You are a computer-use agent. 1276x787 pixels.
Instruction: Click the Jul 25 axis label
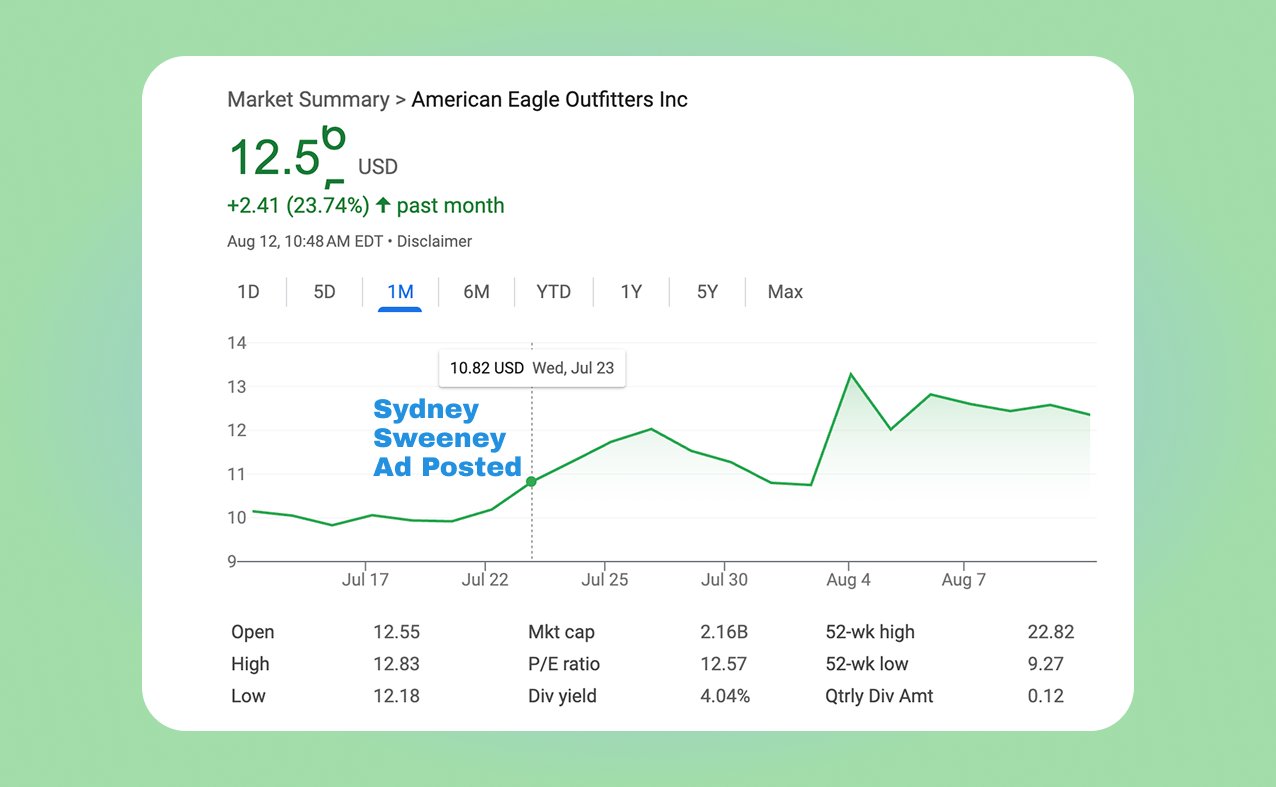[605, 580]
